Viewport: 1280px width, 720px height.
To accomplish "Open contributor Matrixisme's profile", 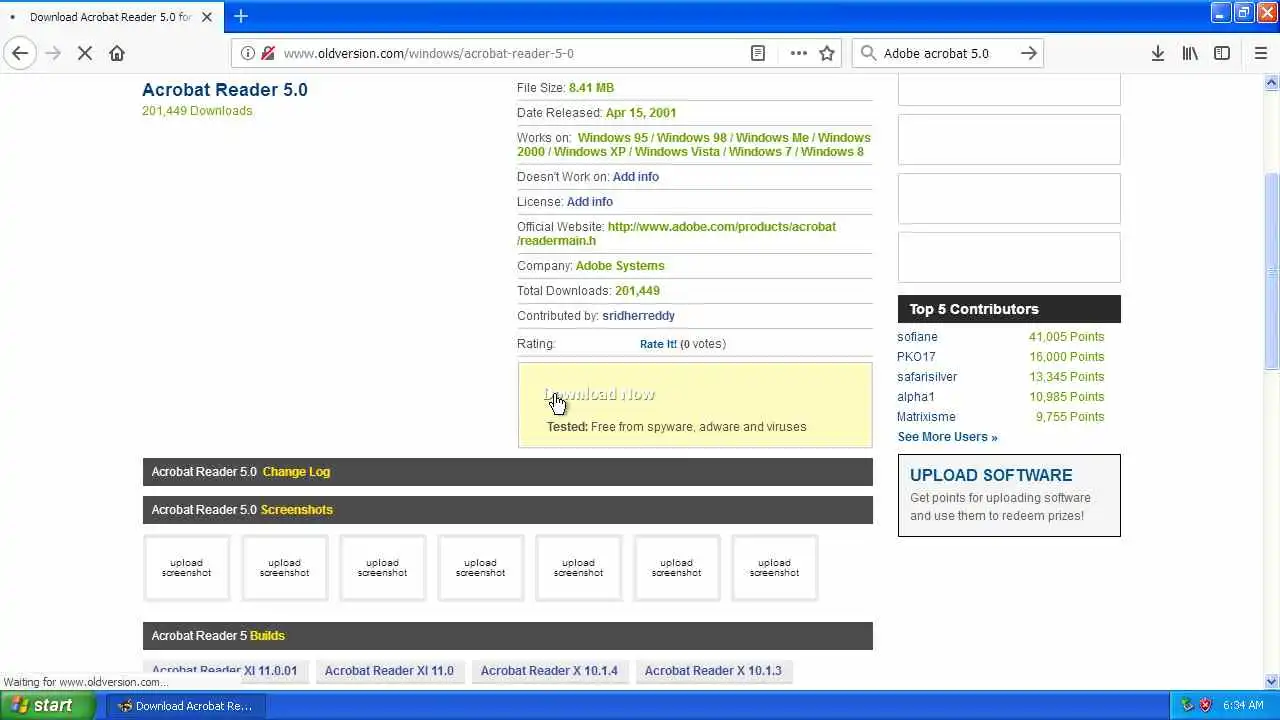I will (x=926, y=417).
